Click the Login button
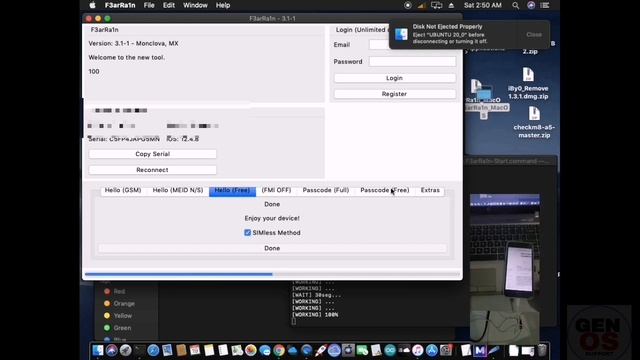 pos(395,78)
